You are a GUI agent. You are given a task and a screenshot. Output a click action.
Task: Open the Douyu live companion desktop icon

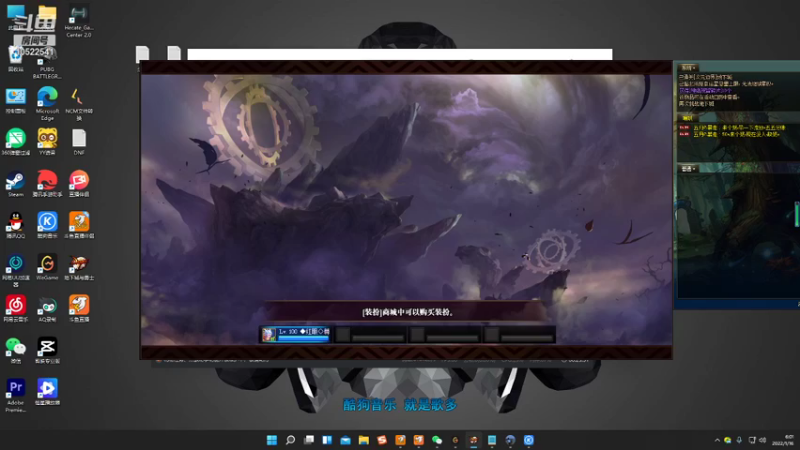tap(79, 226)
